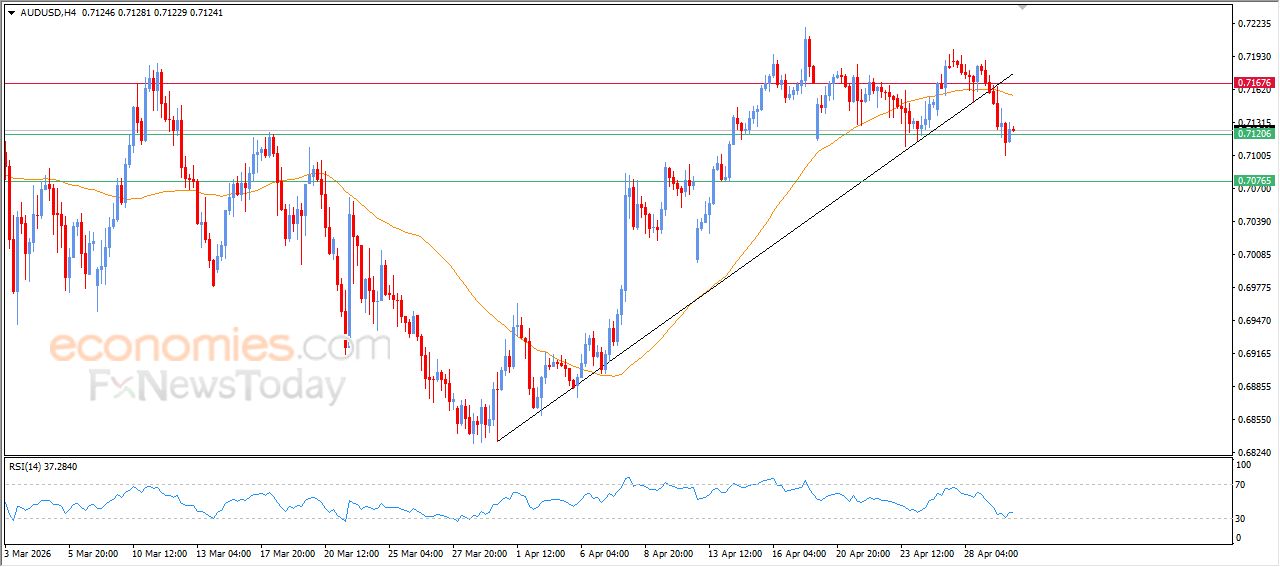This screenshot has width=1280, height=567.
Task: Click the RSI 30 level label
Action: (x=1243, y=517)
